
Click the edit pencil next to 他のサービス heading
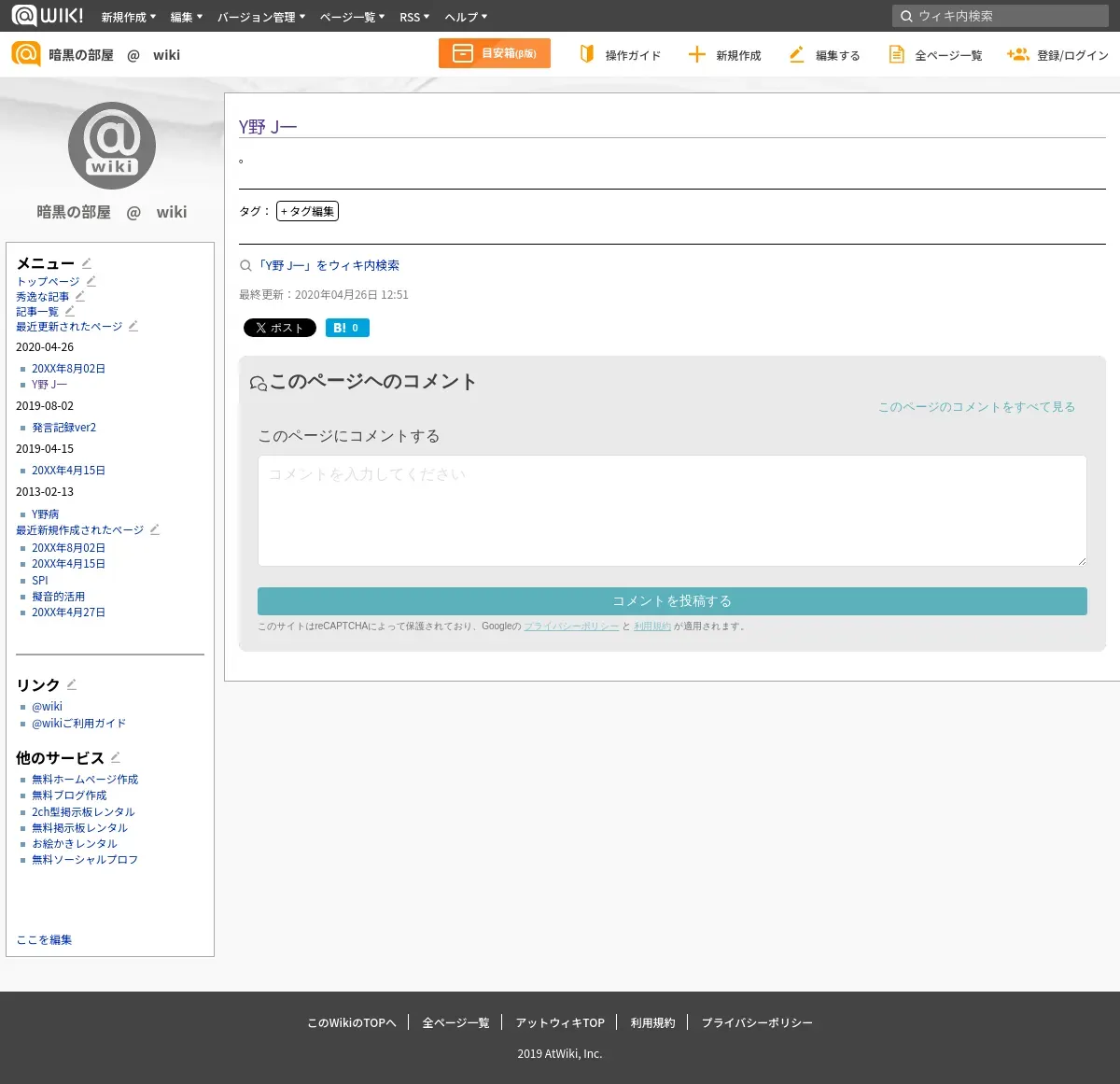(116, 757)
